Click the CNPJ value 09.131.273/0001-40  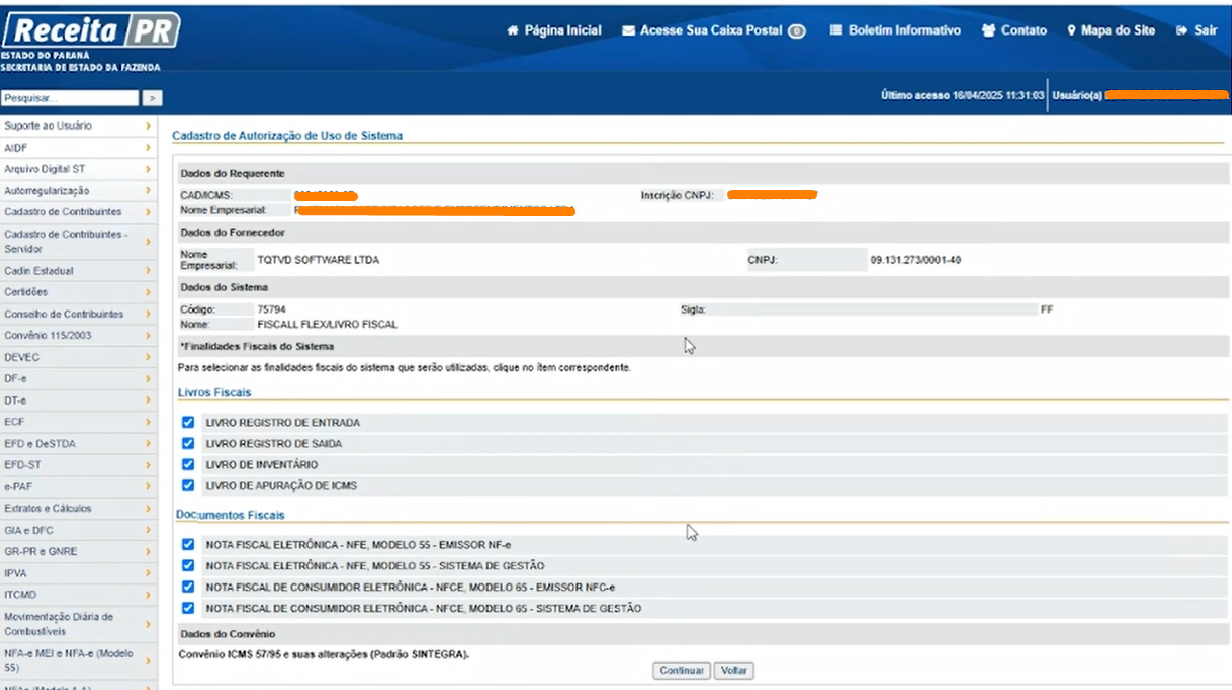click(916, 260)
